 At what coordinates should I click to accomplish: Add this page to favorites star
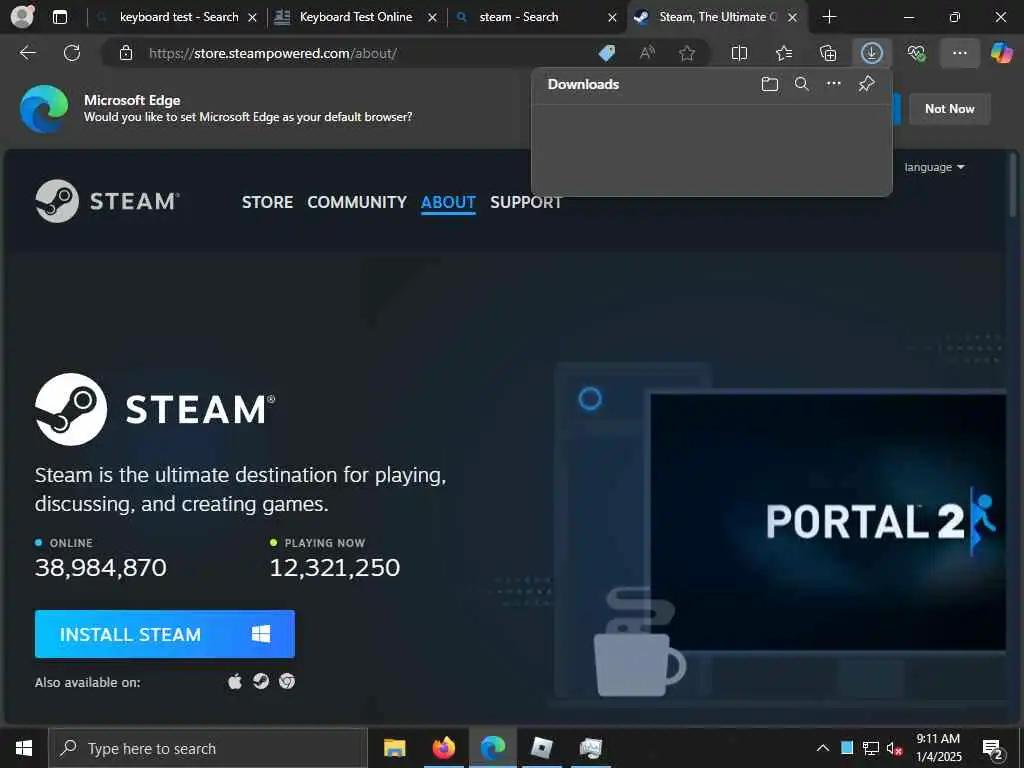(x=686, y=53)
